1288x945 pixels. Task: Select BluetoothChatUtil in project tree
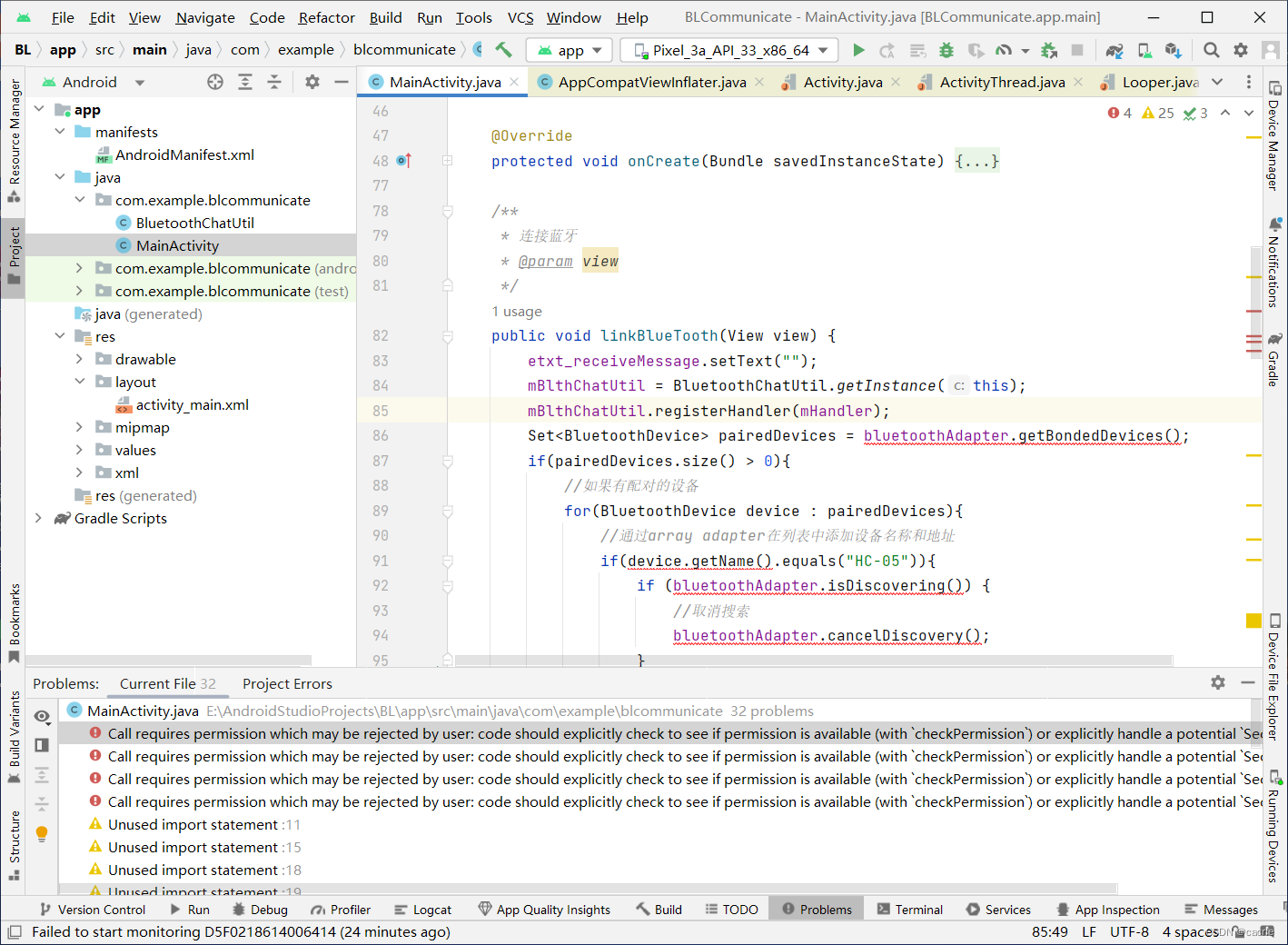[194, 223]
